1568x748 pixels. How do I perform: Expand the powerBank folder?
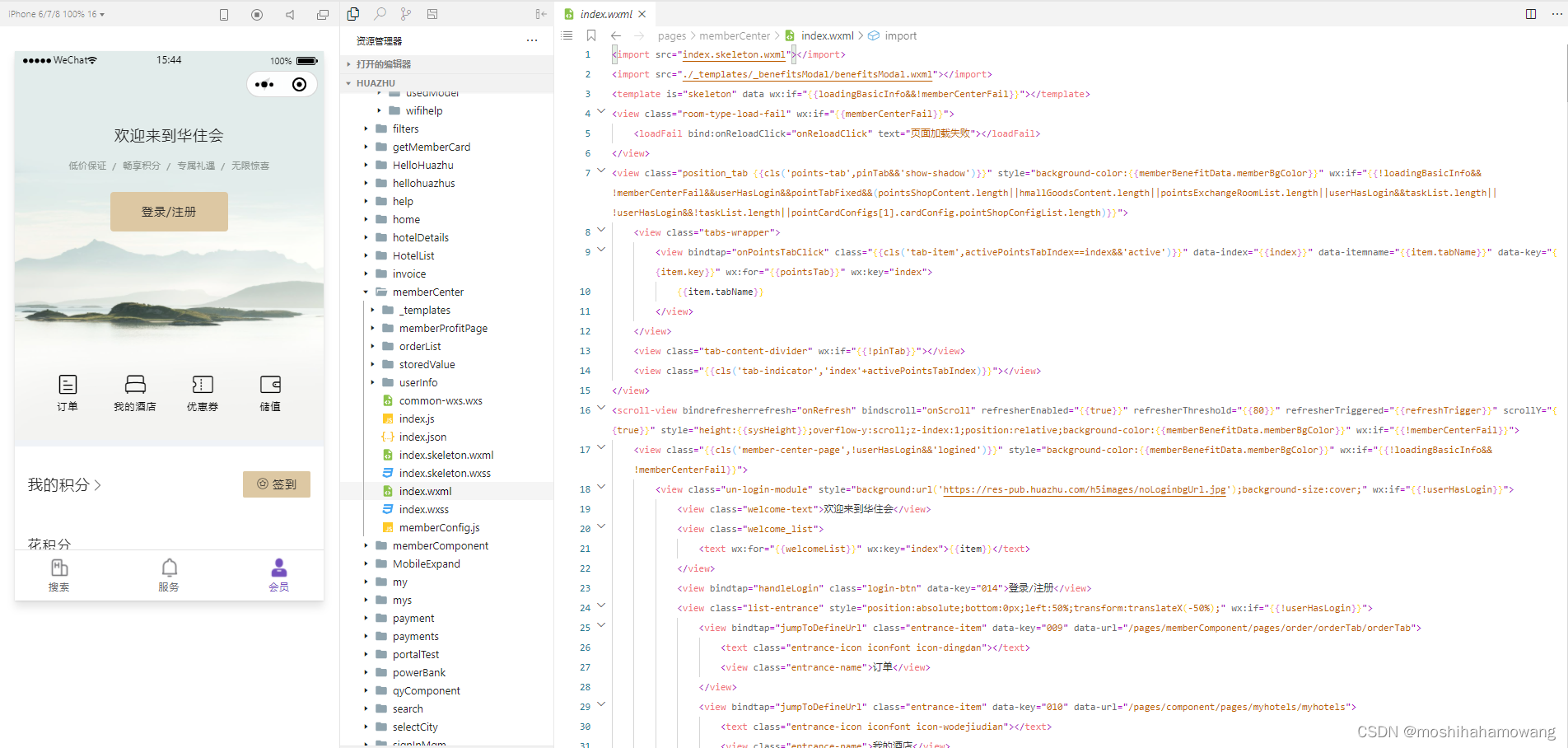pyautogui.click(x=446, y=672)
